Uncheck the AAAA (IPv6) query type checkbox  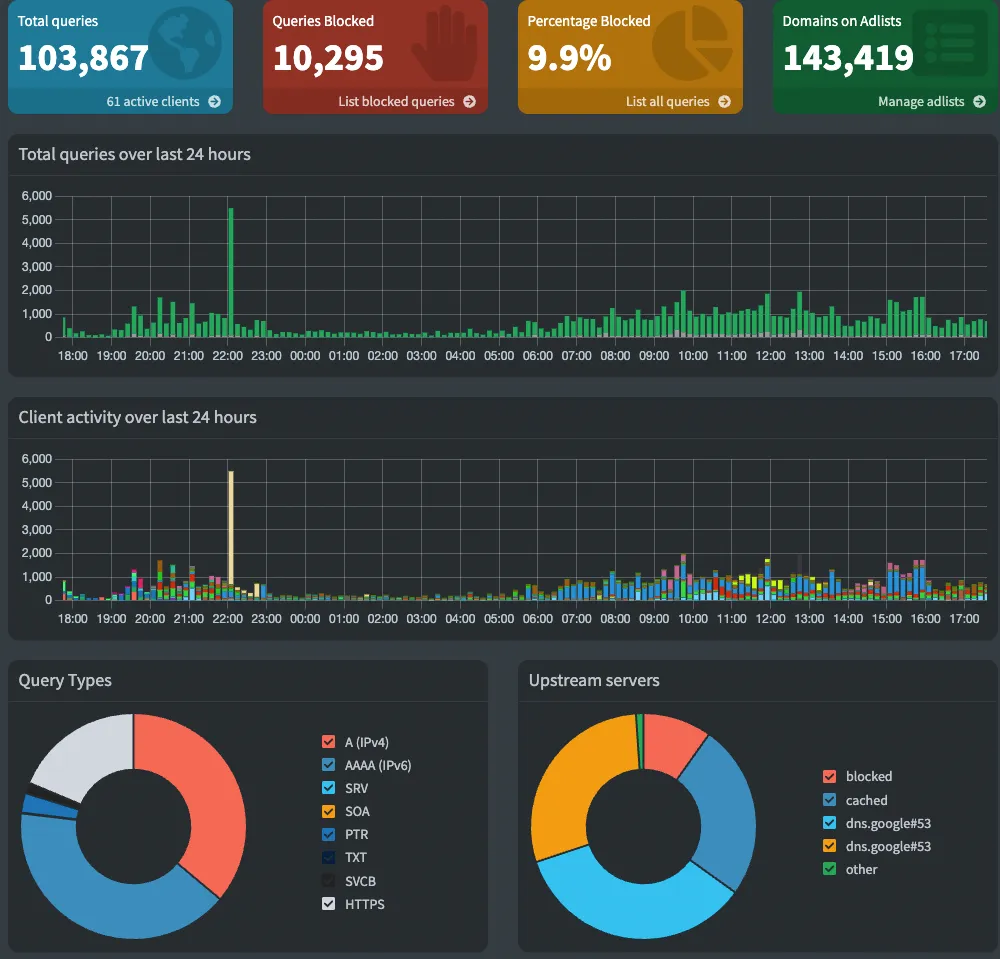[x=328, y=765]
